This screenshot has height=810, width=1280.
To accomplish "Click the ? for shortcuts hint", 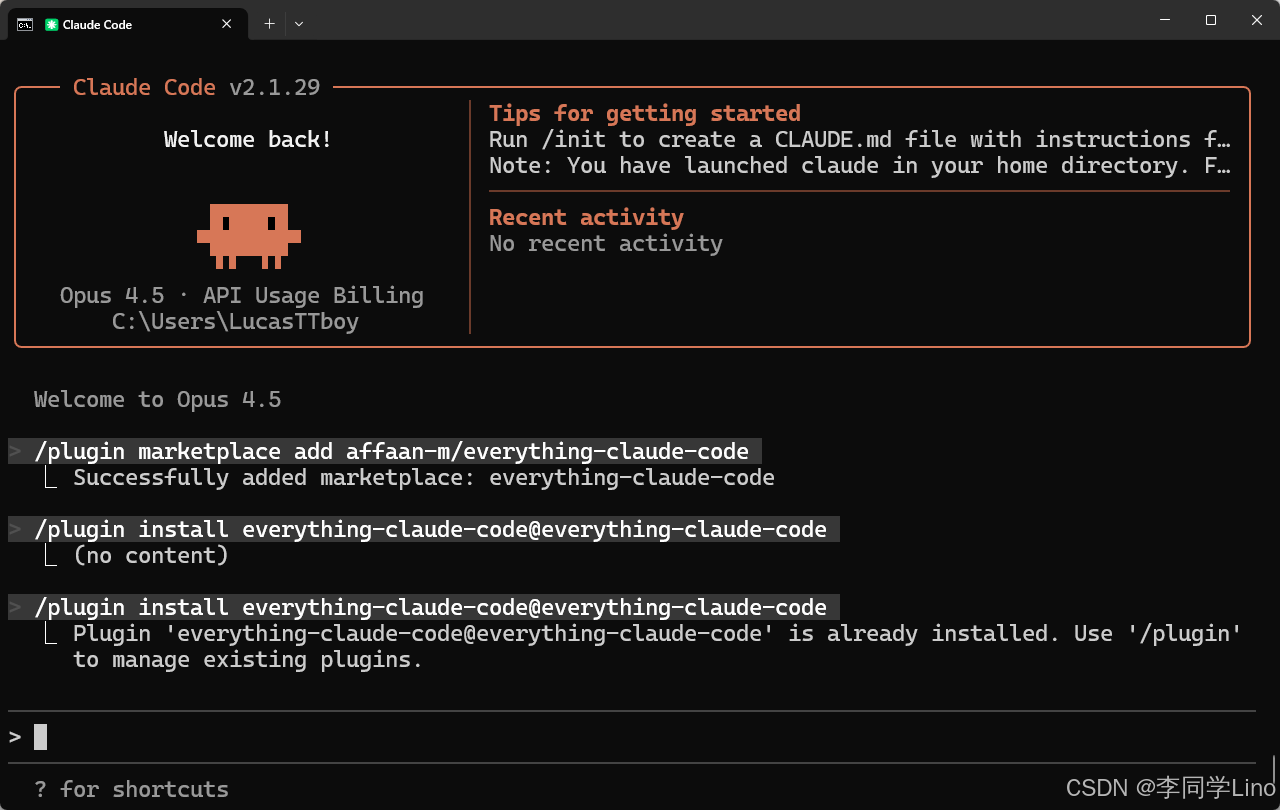I will 131,789.
